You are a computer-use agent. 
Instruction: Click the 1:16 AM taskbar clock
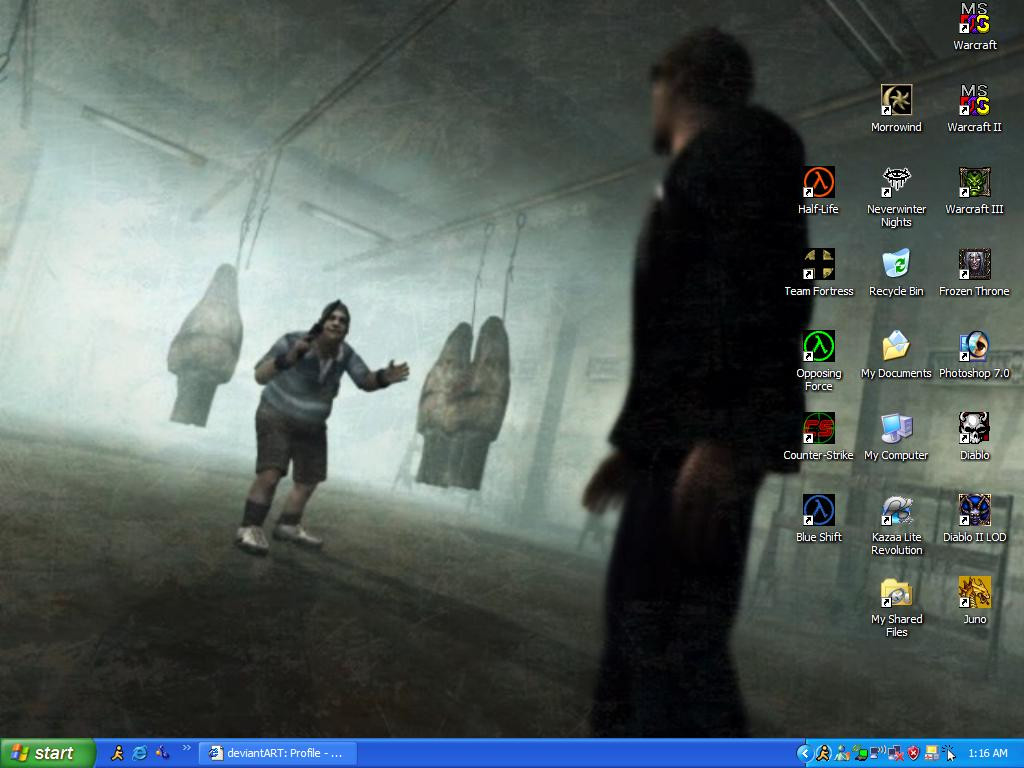coord(987,754)
